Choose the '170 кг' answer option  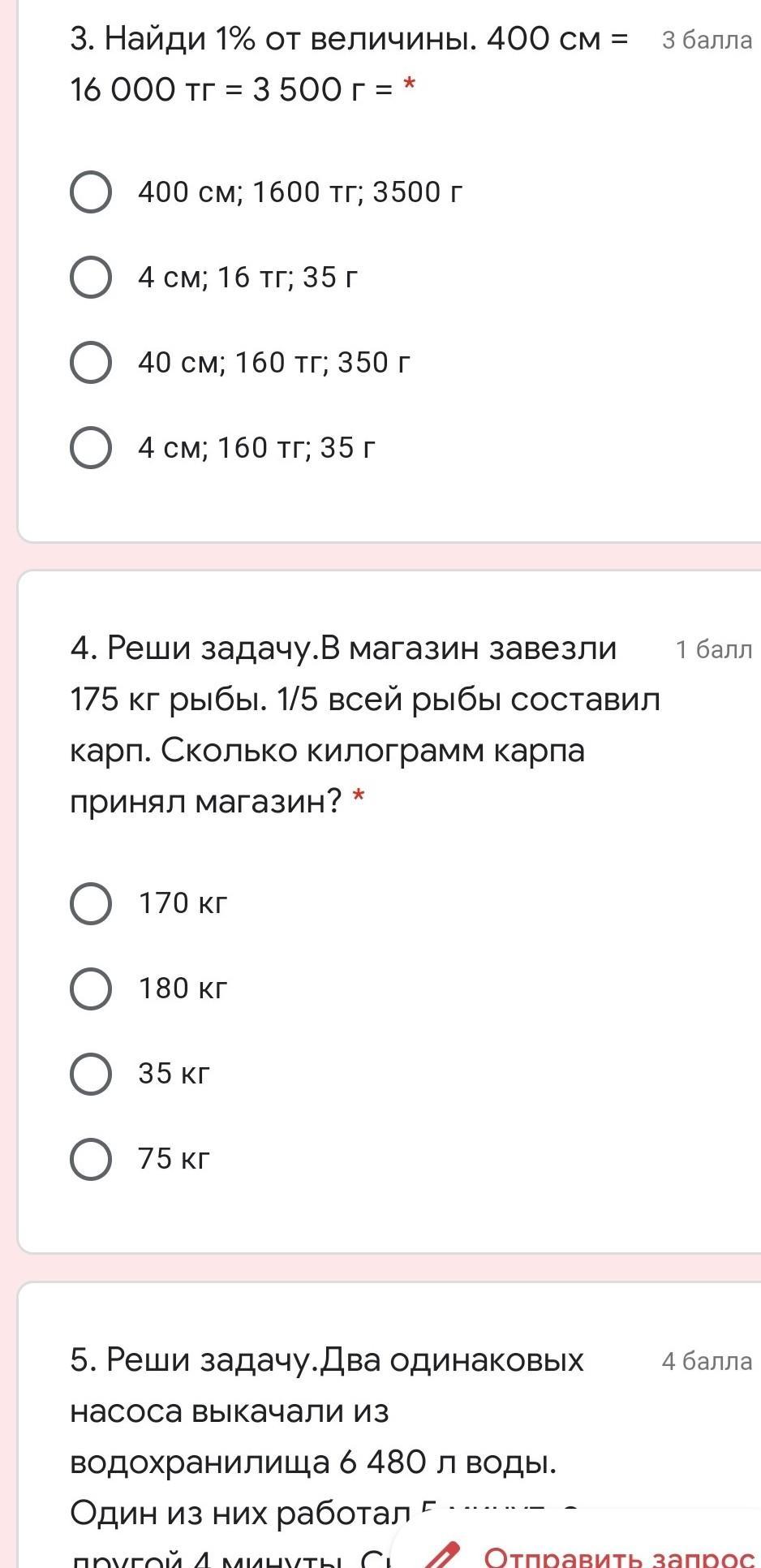[91, 903]
